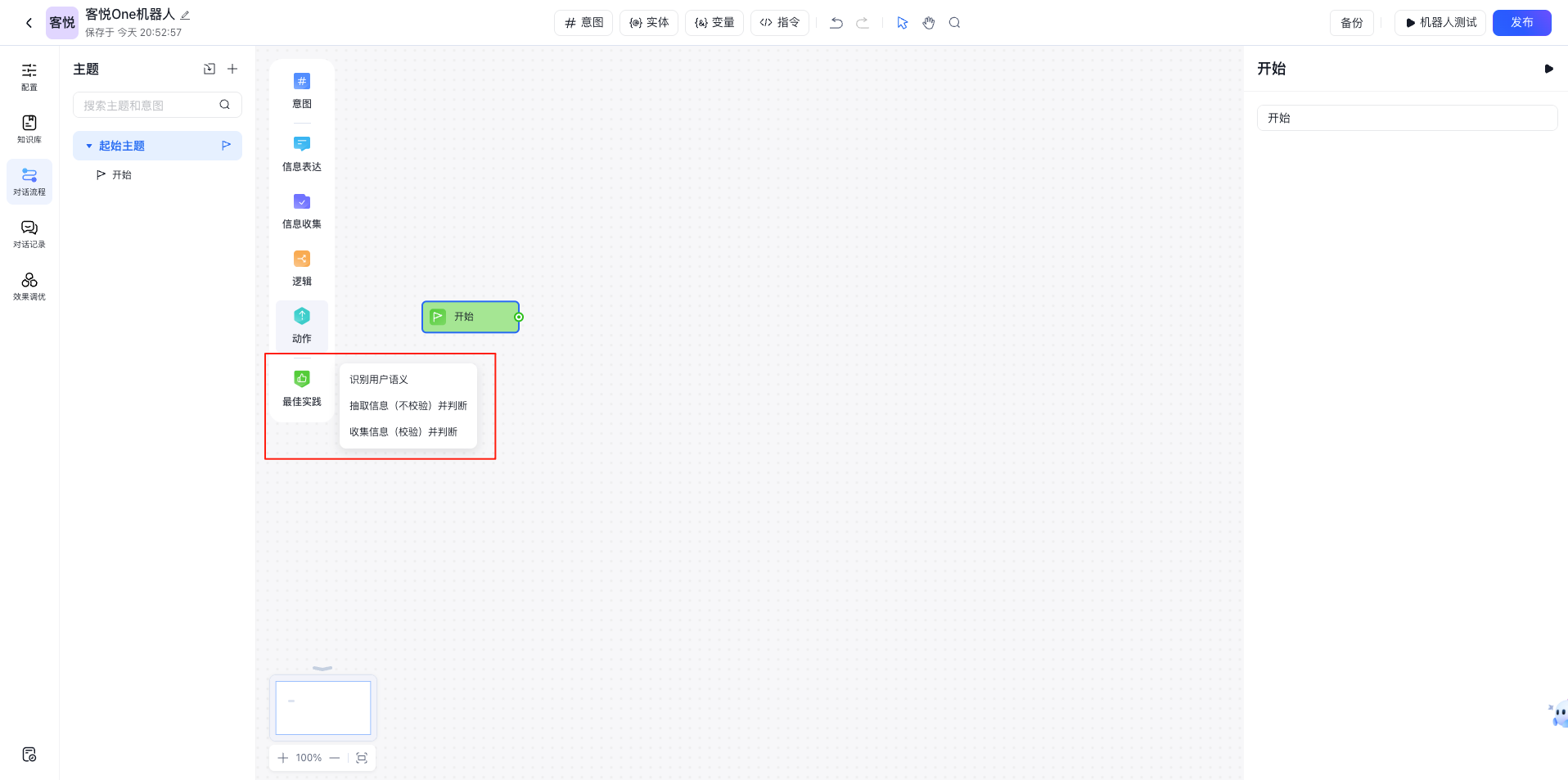Select the 开始 item in topic tree
The image size is (1568, 780).
tap(121, 175)
